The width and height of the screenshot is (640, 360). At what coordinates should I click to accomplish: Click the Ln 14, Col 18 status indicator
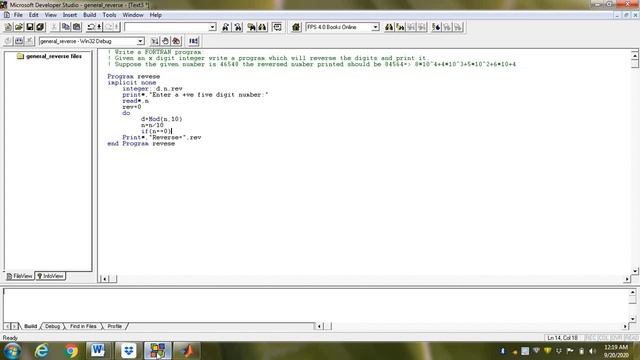(x=562, y=338)
